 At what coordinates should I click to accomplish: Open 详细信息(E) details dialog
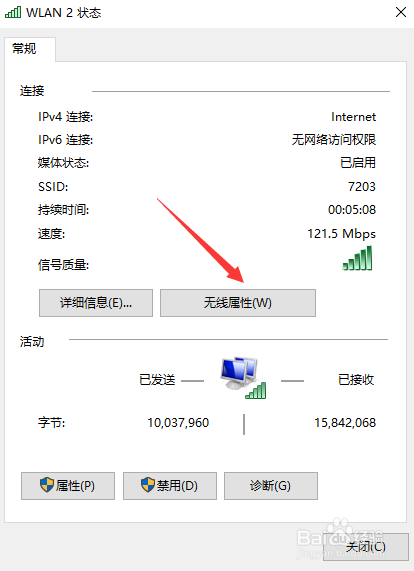click(x=96, y=303)
